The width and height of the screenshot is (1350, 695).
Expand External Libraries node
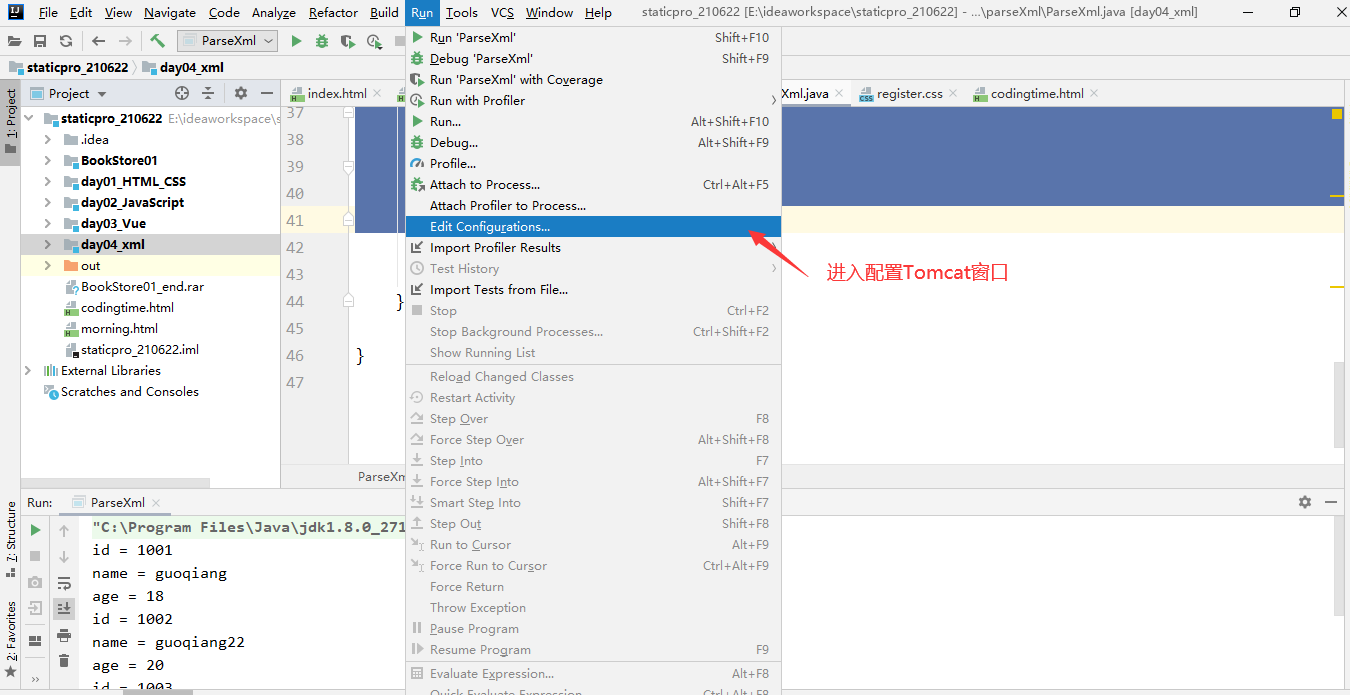click(28, 370)
